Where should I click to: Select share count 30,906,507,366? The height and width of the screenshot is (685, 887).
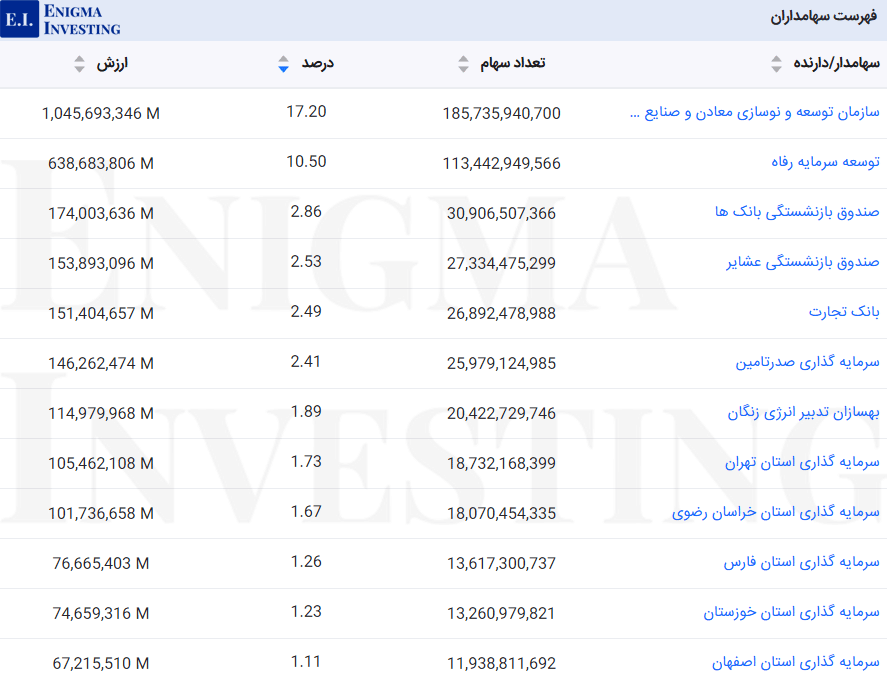pos(501,213)
